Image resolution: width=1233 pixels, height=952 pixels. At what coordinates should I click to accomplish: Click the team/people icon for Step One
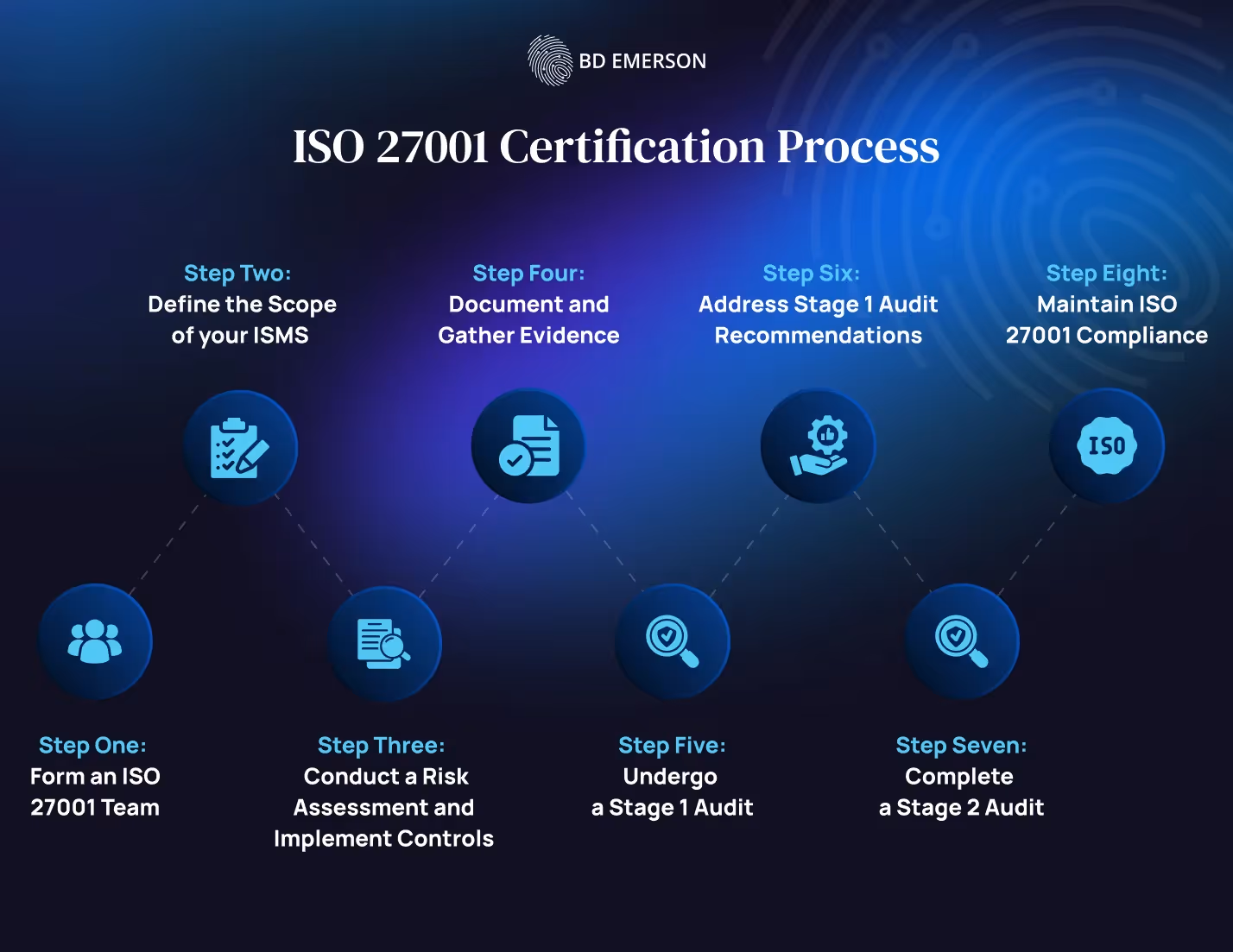click(95, 640)
